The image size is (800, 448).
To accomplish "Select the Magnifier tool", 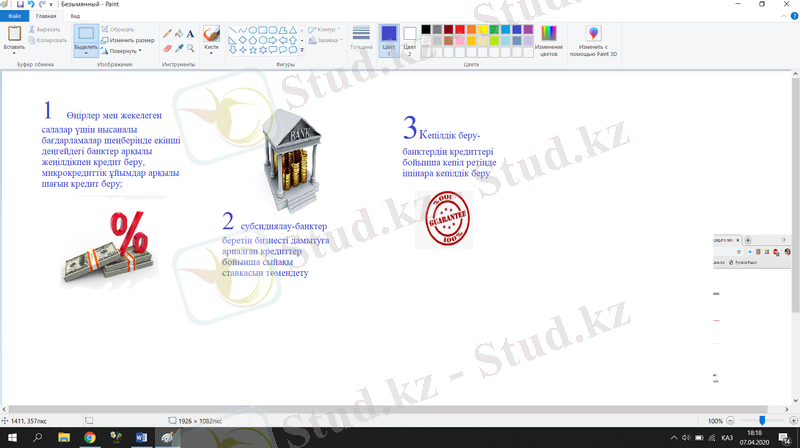I will [190, 48].
